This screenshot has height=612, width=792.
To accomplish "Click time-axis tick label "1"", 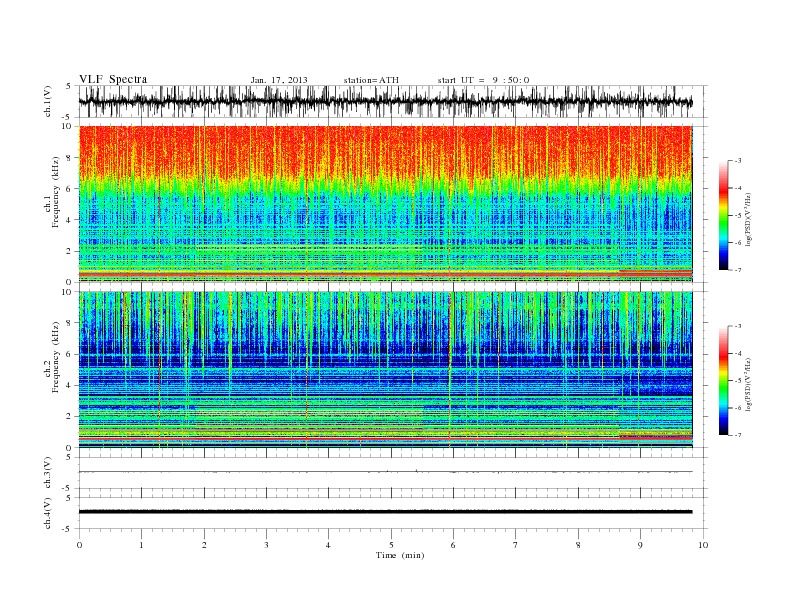I will [x=141, y=545].
